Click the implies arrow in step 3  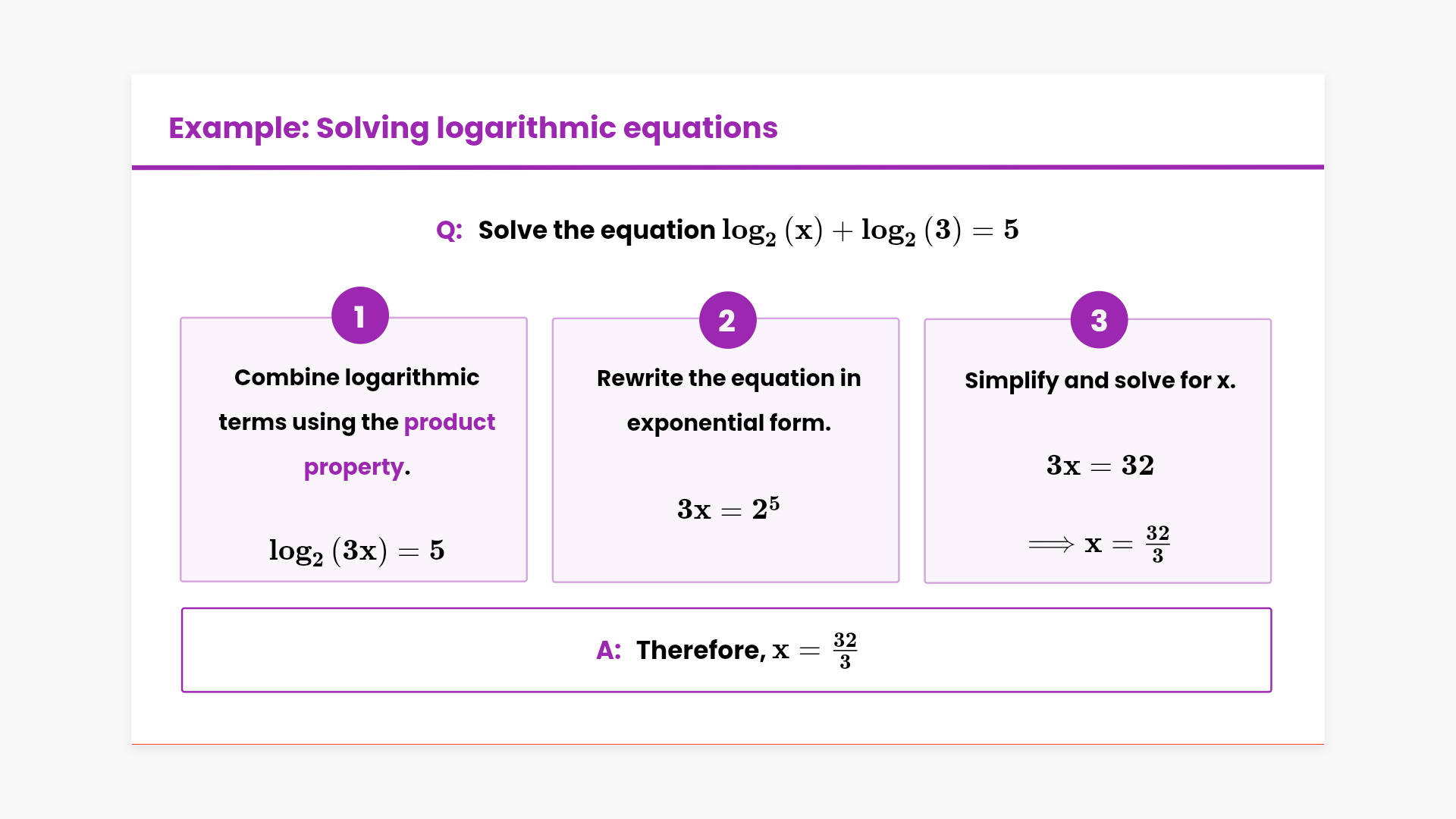[x=1051, y=544]
